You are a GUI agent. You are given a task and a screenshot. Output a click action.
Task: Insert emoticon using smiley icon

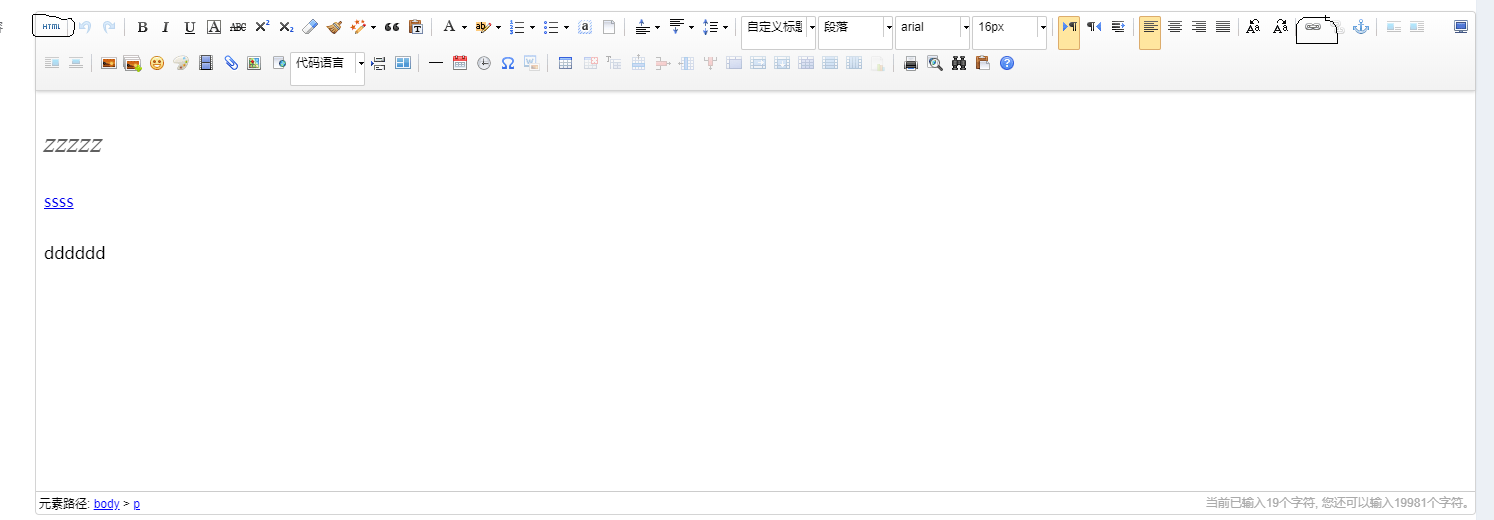(x=157, y=63)
